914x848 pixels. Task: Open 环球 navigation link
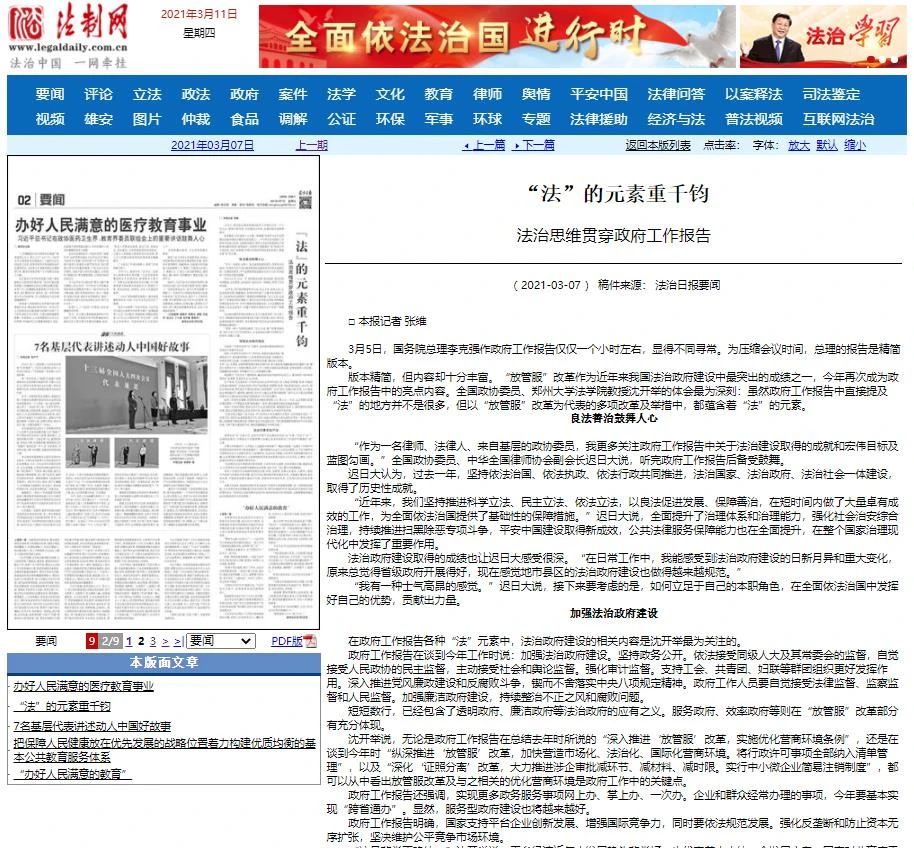click(x=487, y=119)
